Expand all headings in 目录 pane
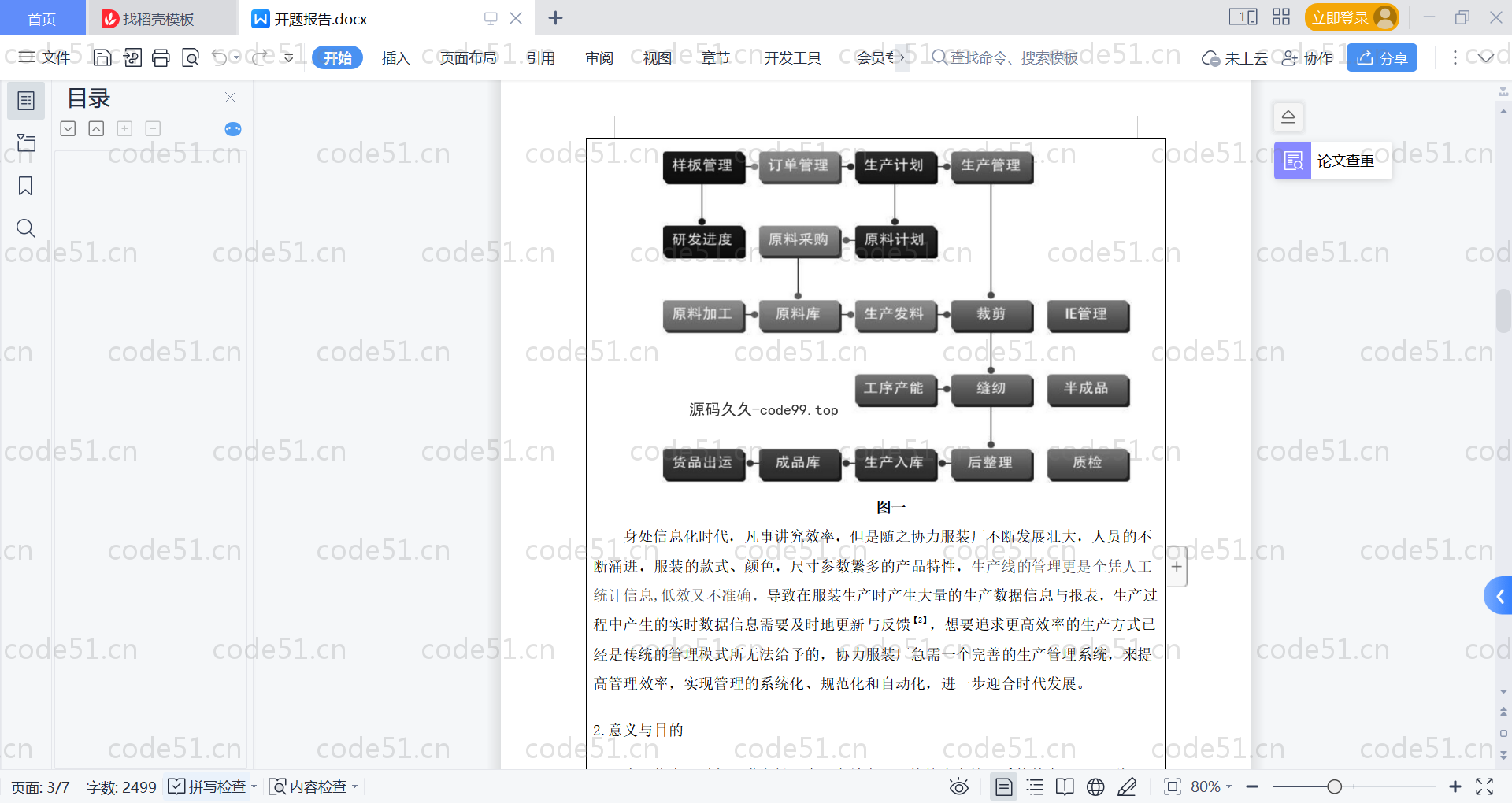 [x=69, y=128]
